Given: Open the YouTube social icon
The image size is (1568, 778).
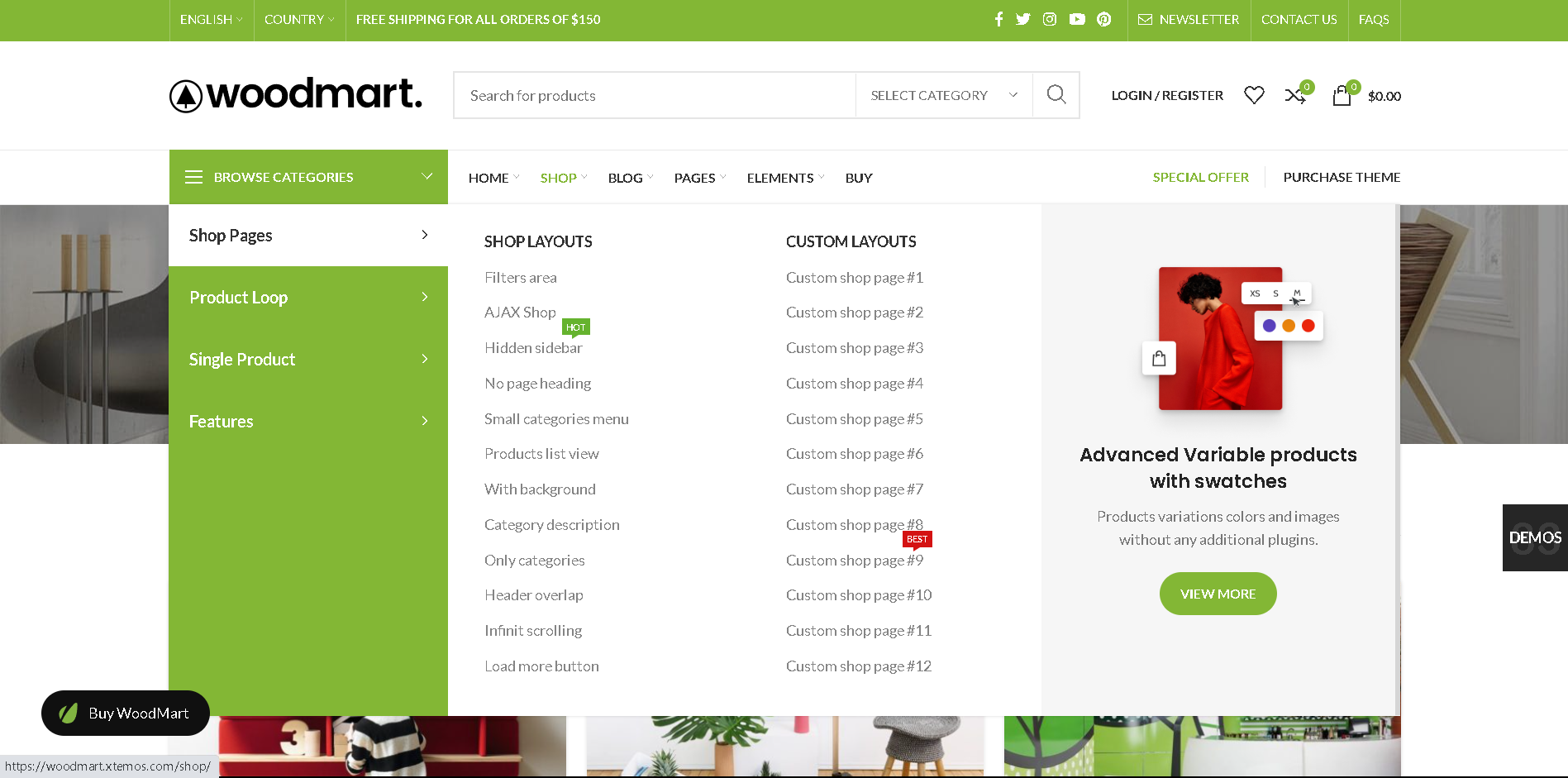Looking at the screenshot, I should [x=1077, y=19].
